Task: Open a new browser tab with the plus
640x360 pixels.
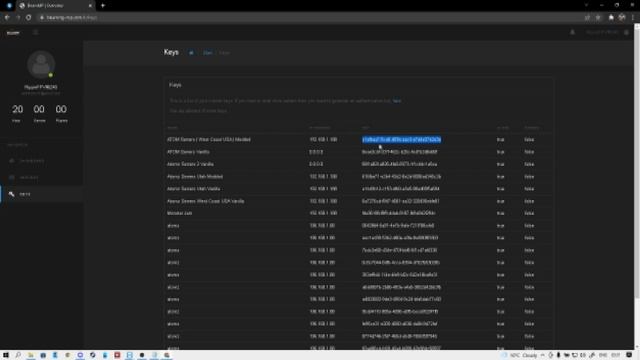Action: pos(103,5)
